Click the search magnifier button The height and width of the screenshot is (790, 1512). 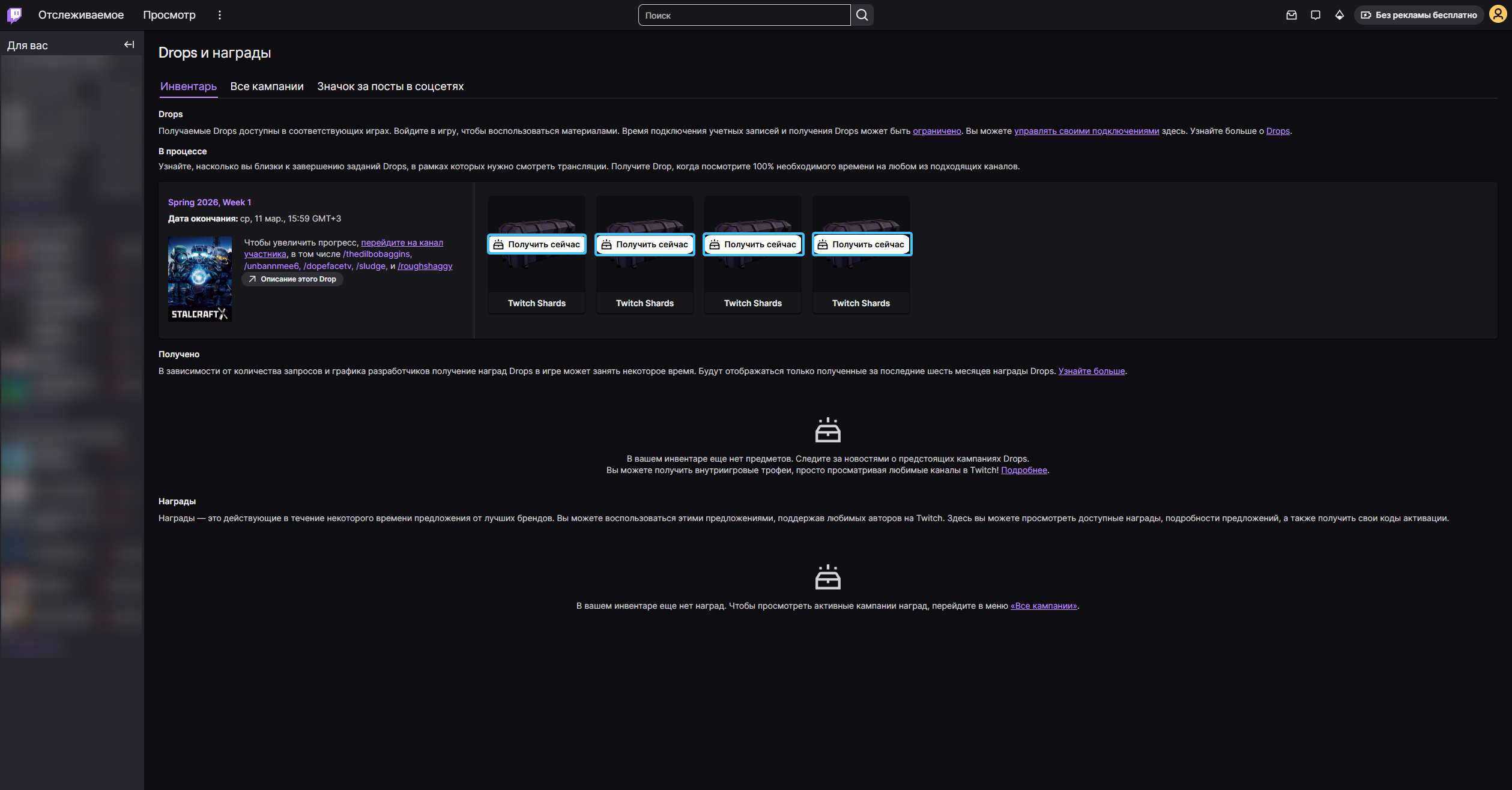click(862, 15)
